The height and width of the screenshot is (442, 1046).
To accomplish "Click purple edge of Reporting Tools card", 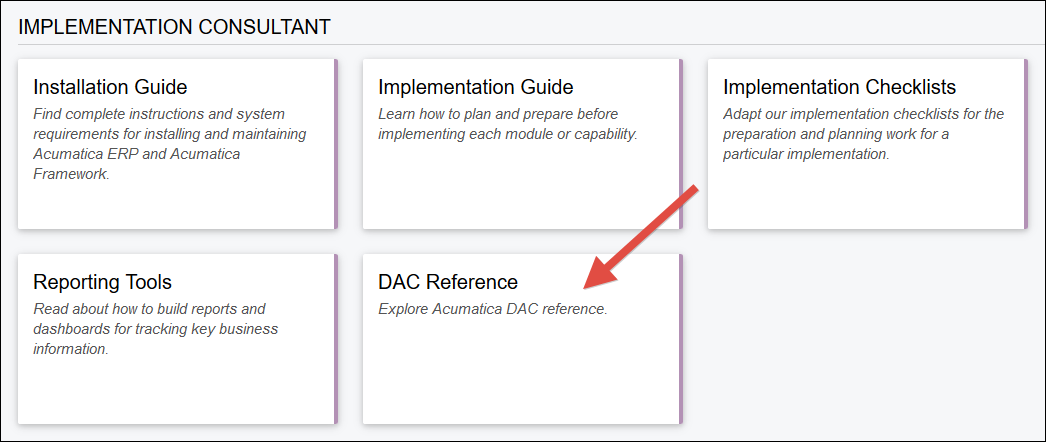I will [335, 338].
